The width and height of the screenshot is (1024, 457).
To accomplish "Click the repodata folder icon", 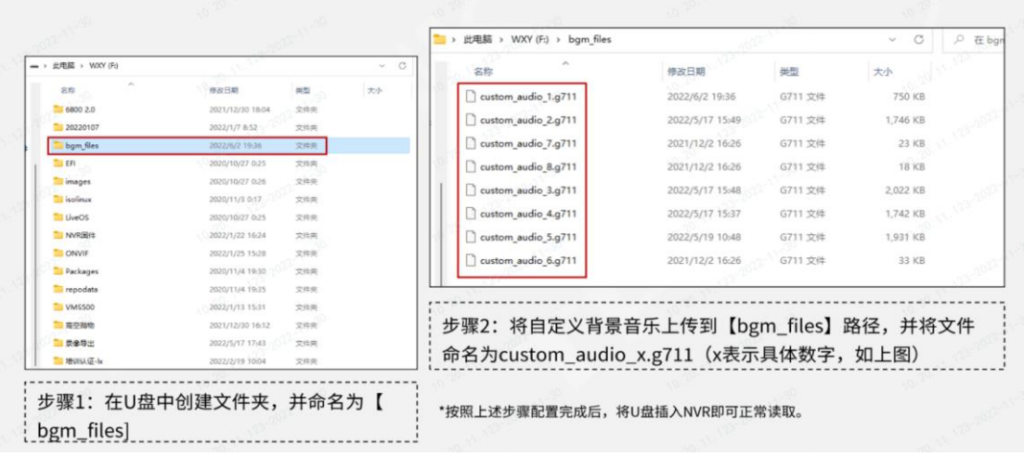I will click(57, 289).
